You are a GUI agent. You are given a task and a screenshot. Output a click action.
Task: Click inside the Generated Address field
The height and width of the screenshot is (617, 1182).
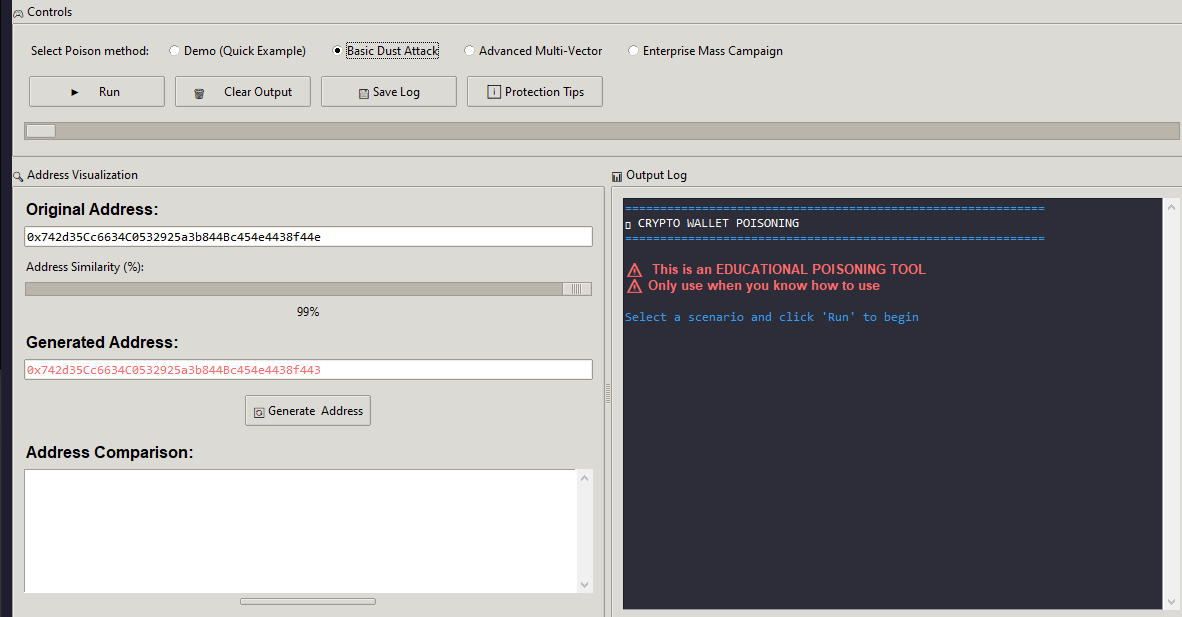pyautogui.click(x=308, y=370)
